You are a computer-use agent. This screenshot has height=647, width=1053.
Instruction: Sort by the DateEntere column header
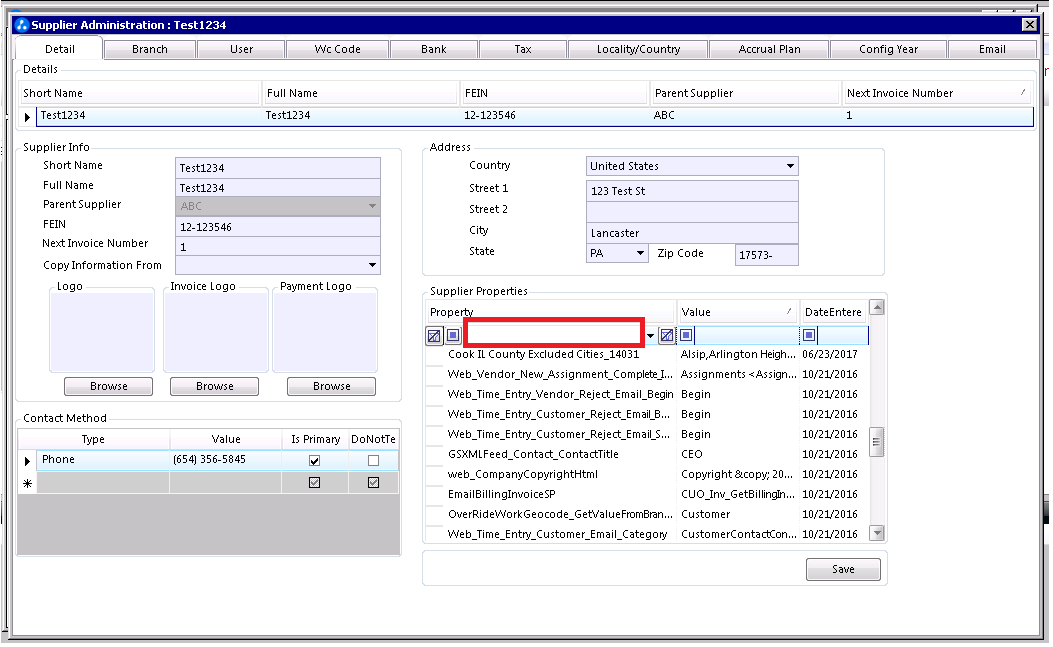click(x=833, y=312)
